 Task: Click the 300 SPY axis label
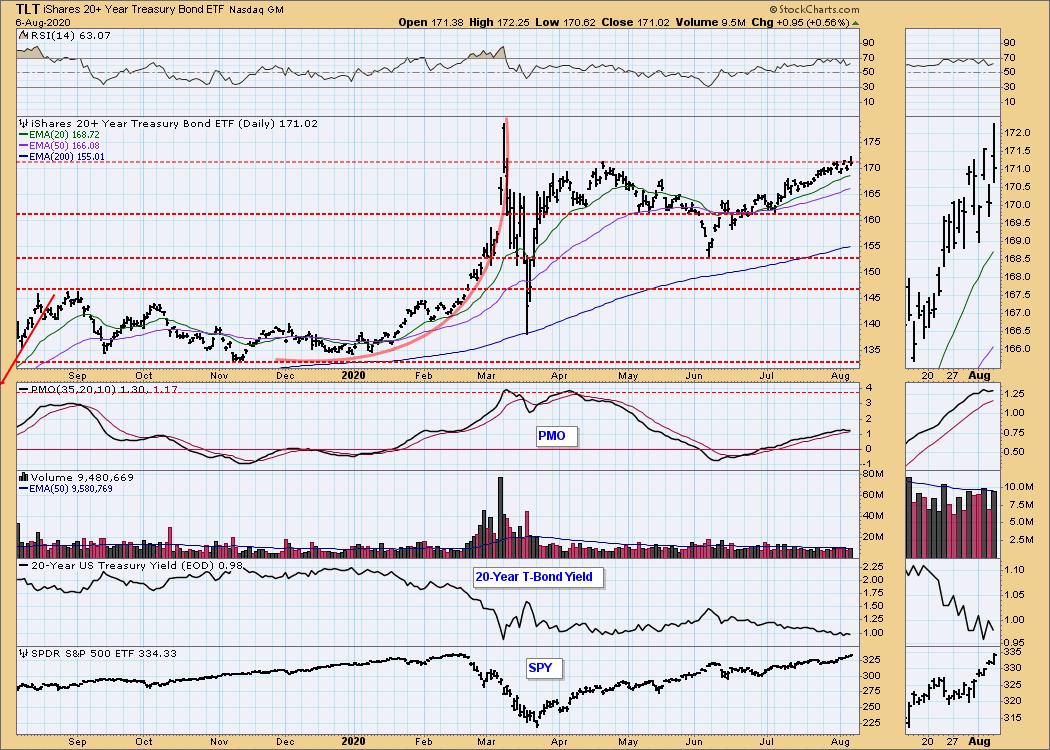(871, 676)
